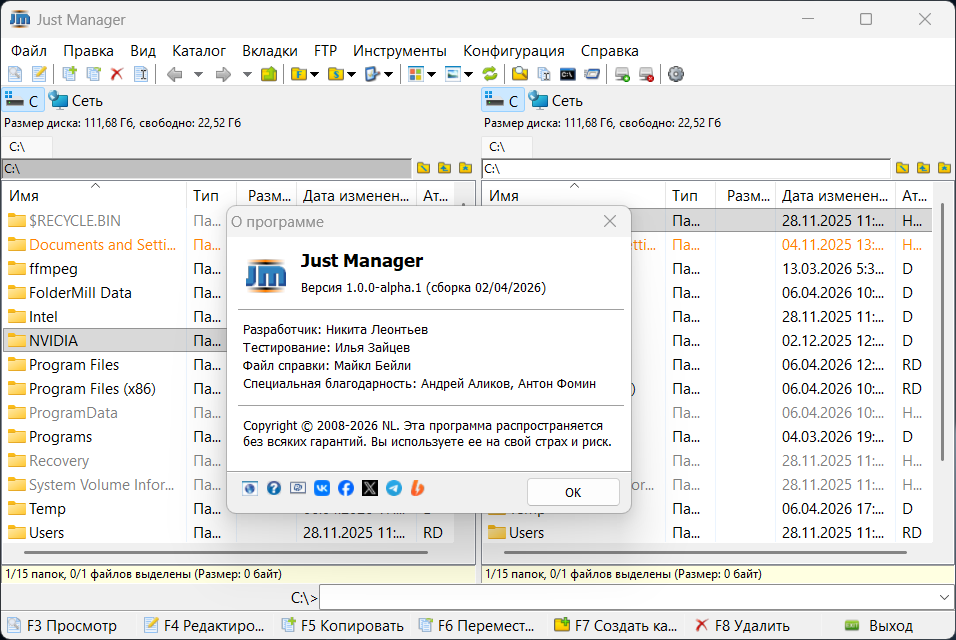Open the command line history dropdown
This screenshot has width=956, height=640.
[944, 597]
